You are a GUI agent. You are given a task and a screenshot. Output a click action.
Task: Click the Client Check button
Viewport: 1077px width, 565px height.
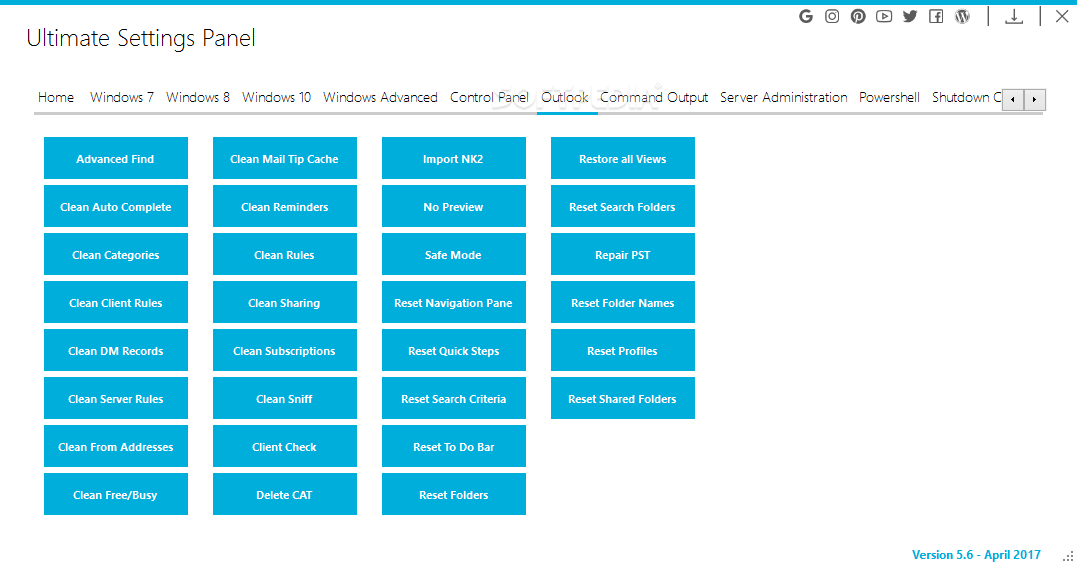click(x=284, y=446)
